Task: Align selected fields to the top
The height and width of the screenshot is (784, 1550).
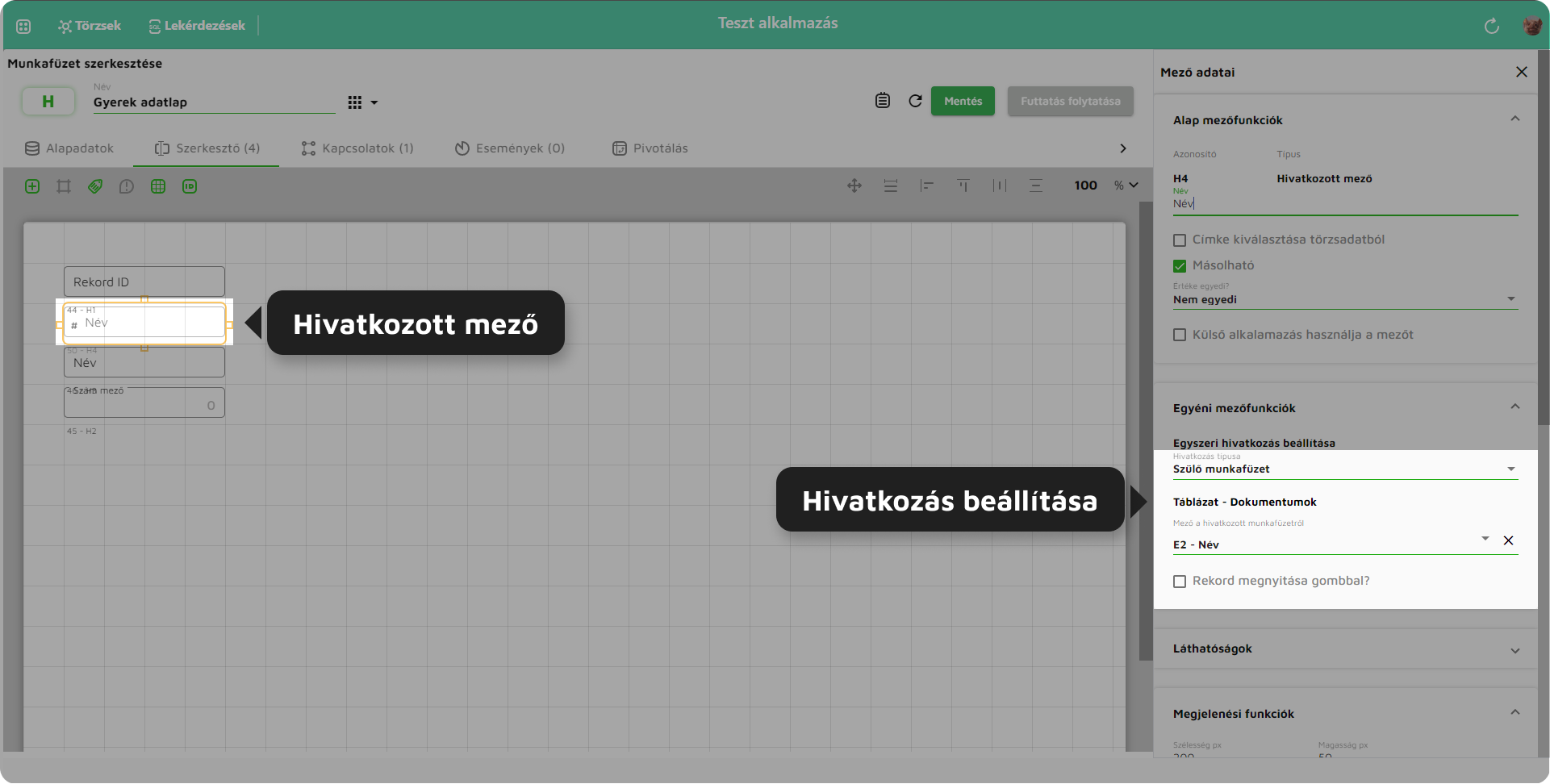Action: (963, 186)
